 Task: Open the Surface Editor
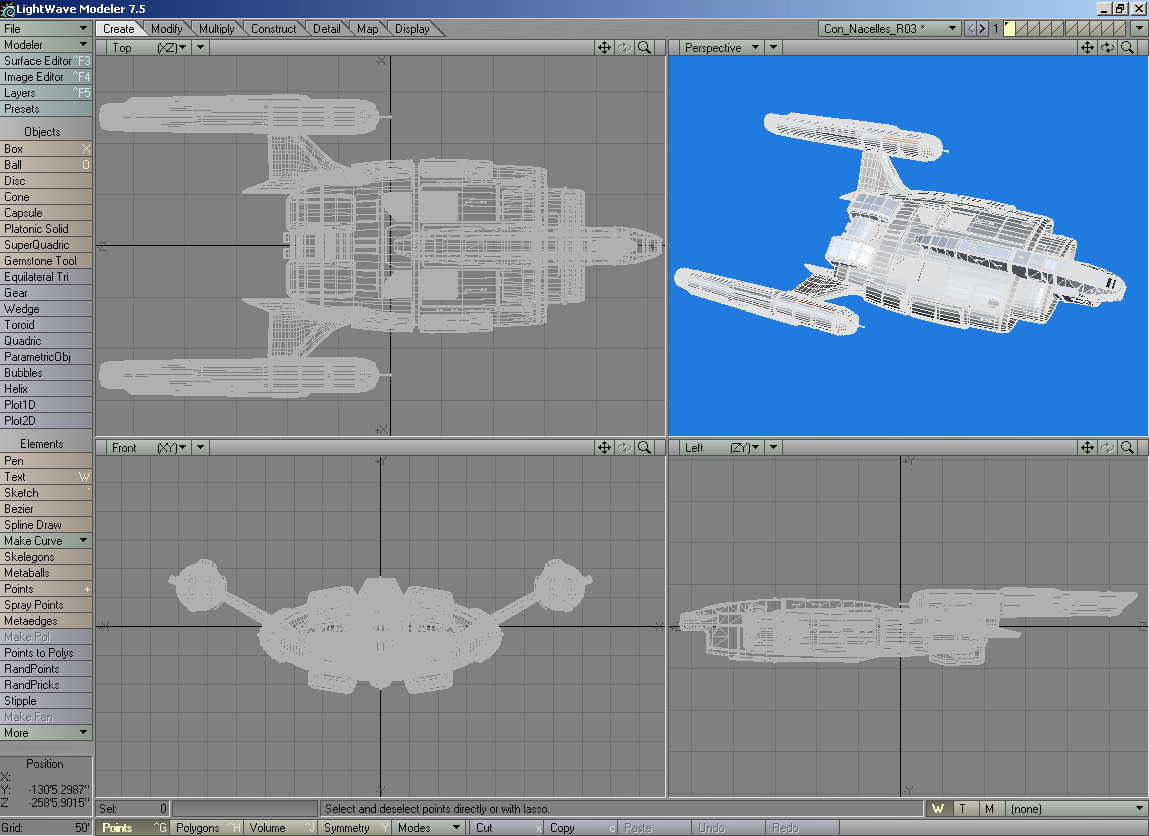[x=46, y=61]
